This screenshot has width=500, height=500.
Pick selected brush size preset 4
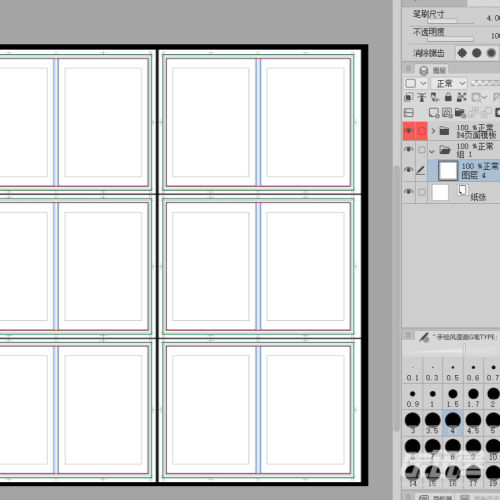pyautogui.click(x=453, y=423)
